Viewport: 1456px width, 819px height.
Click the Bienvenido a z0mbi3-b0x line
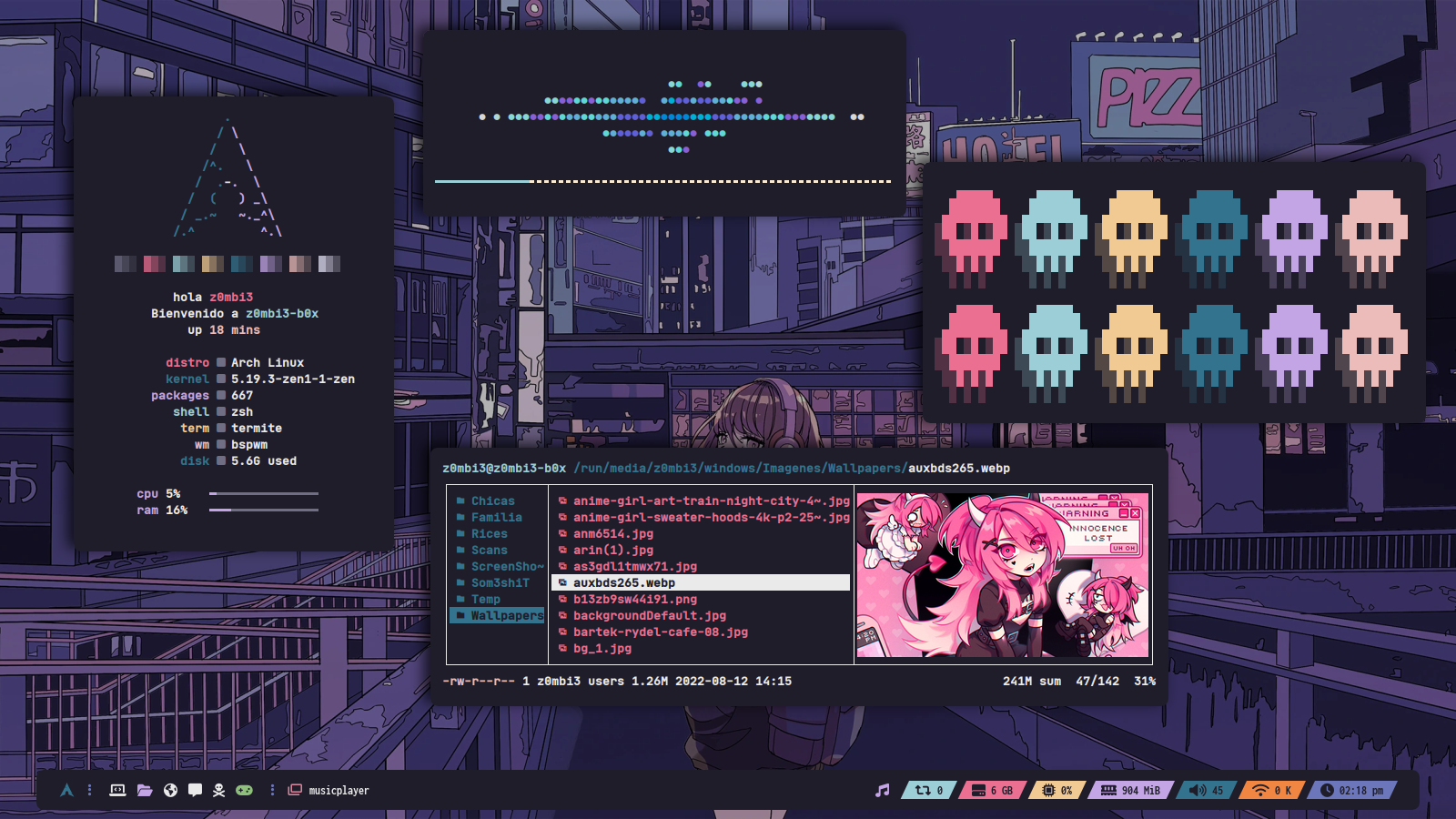(x=235, y=313)
